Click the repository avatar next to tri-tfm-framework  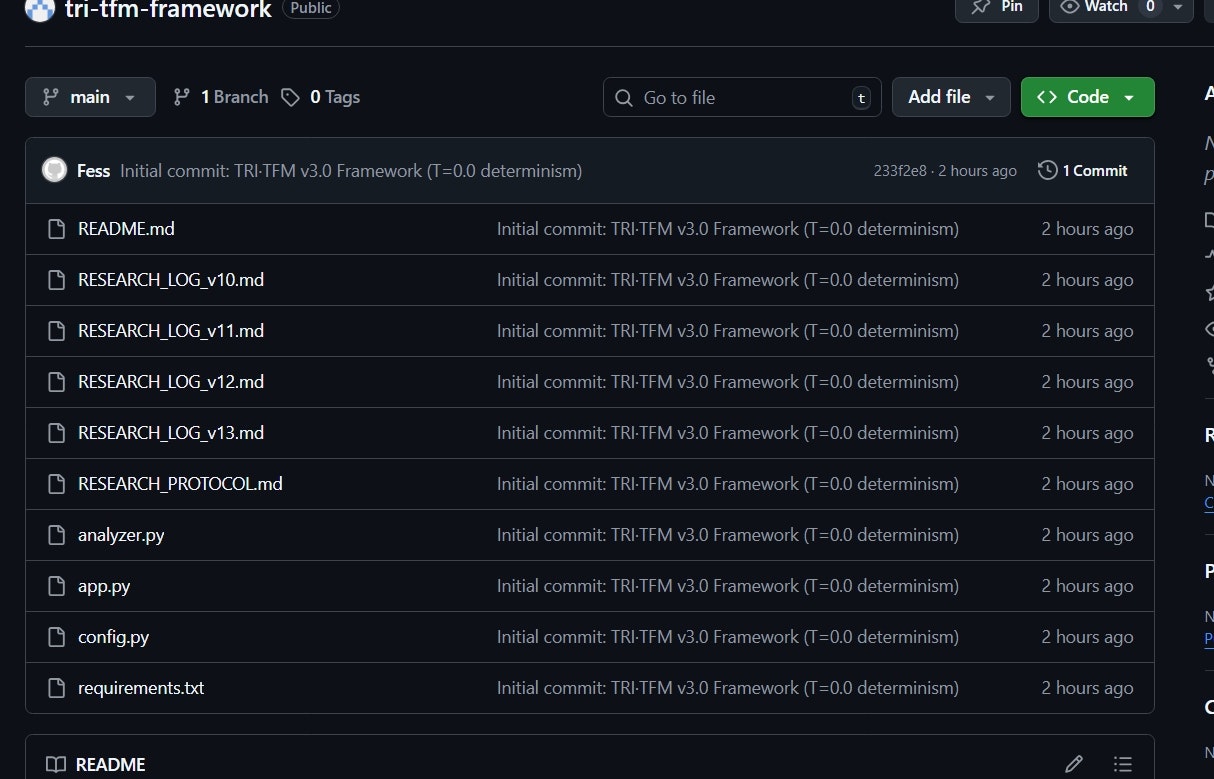click(39, 11)
